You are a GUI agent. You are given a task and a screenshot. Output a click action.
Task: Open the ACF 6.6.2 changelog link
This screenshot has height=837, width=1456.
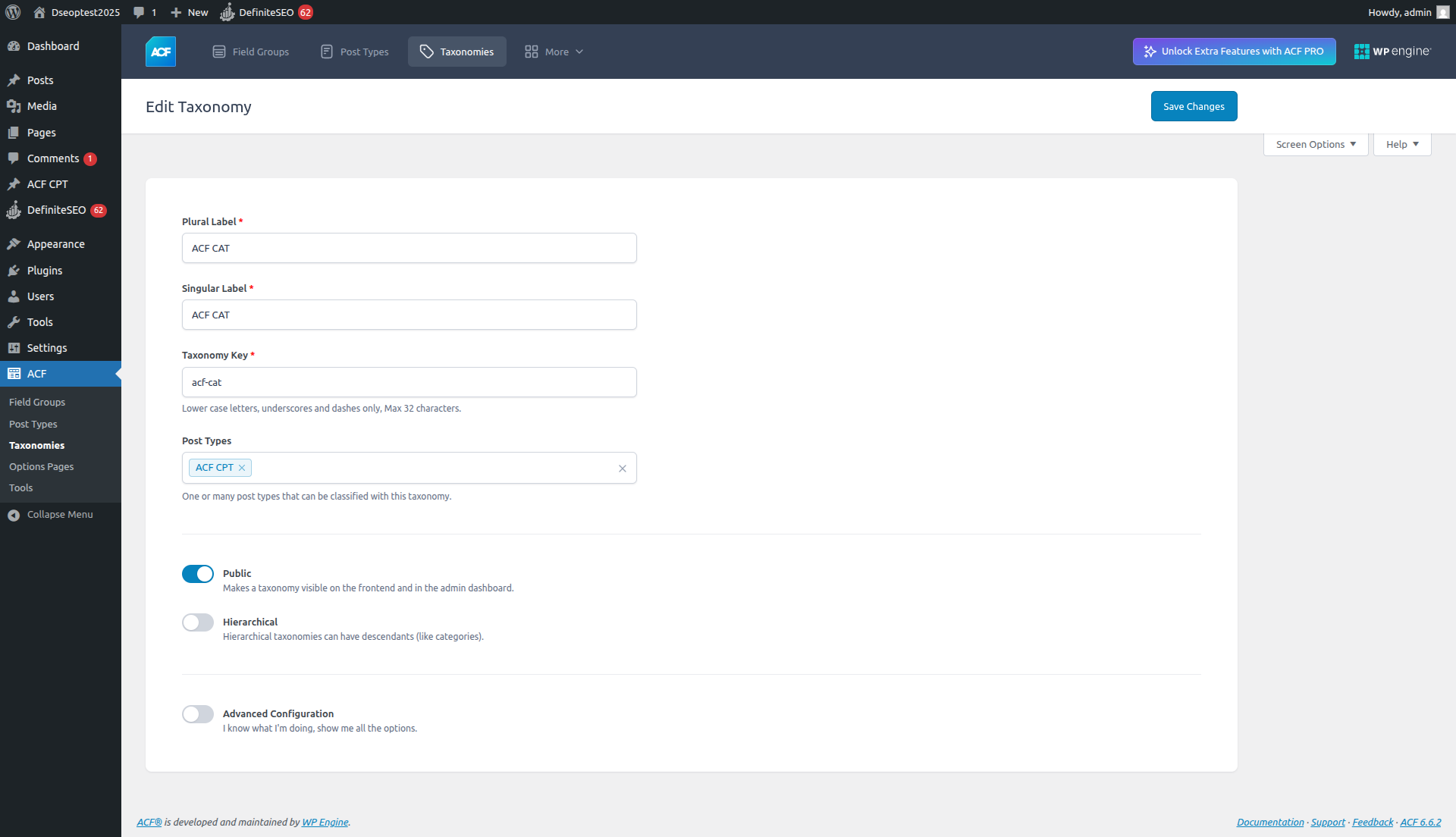point(1420,822)
